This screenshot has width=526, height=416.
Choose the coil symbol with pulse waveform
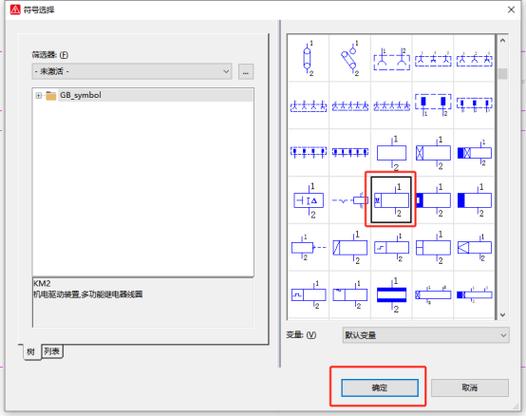tap(308, 295)
